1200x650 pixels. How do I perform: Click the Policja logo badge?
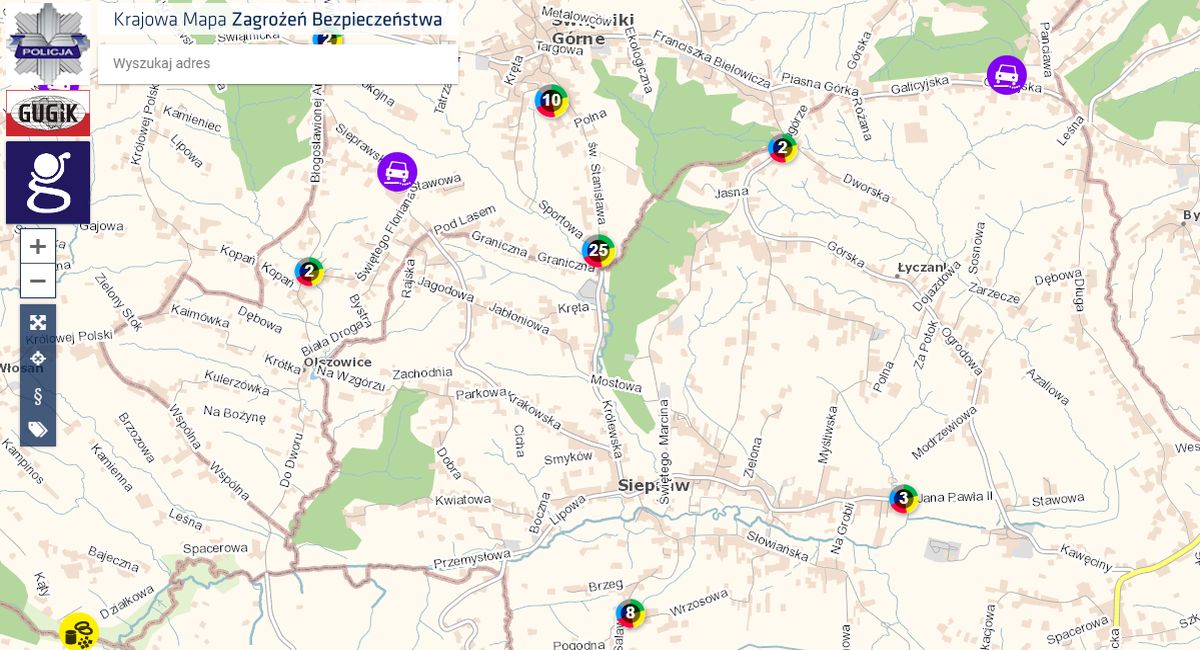(48, 43)
